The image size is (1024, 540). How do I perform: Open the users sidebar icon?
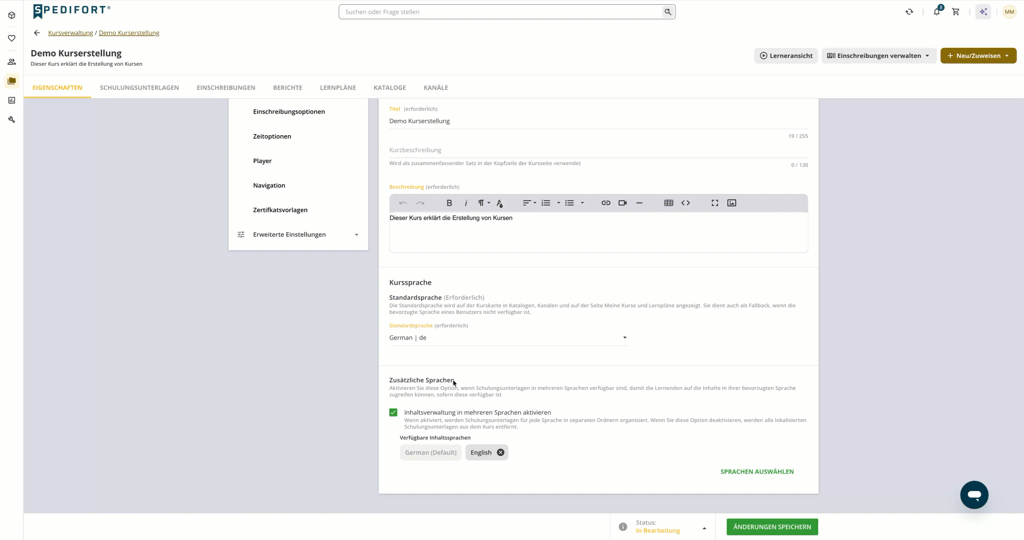11,62
